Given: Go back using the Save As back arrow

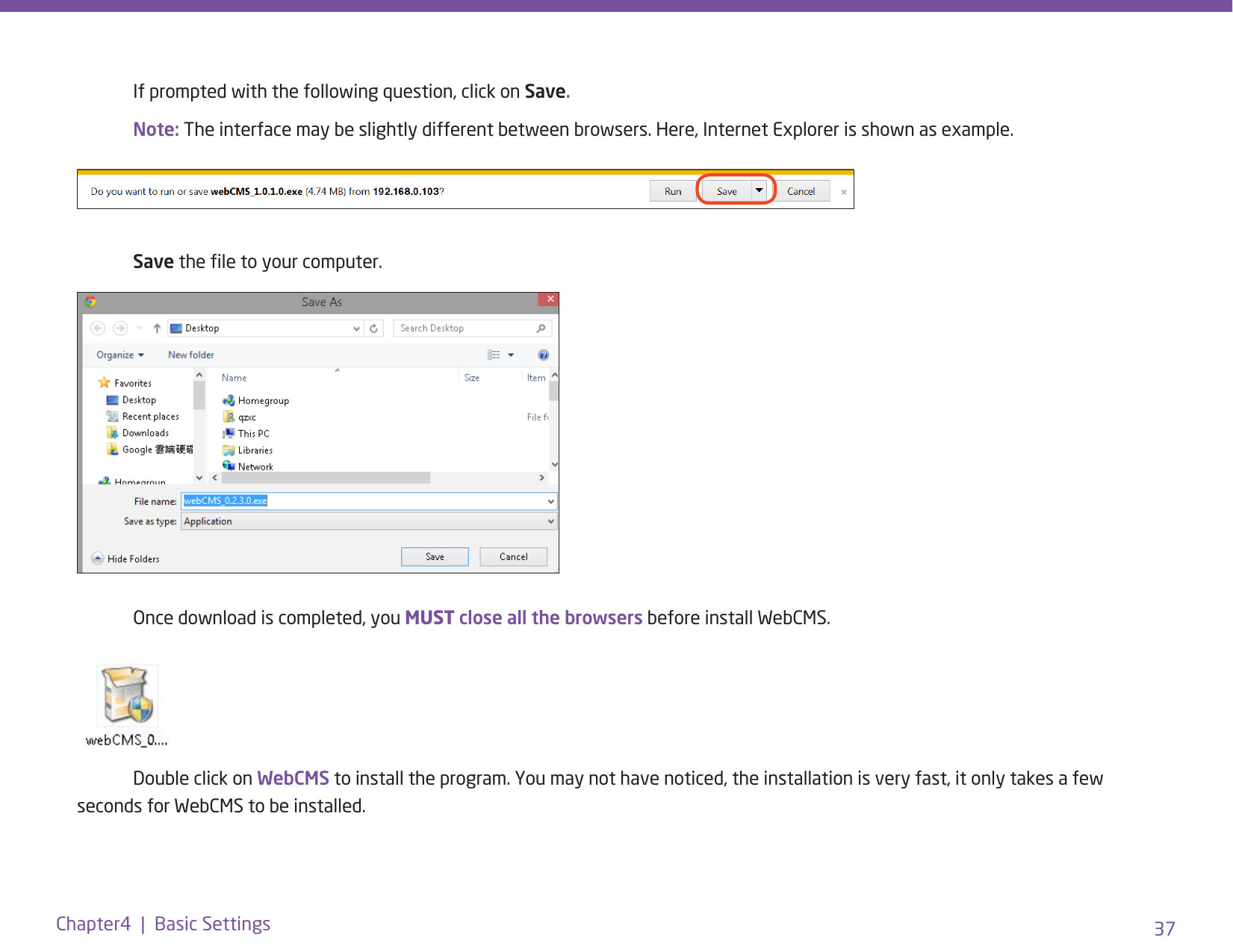Looking at the screenshot, I should point(98,328).
